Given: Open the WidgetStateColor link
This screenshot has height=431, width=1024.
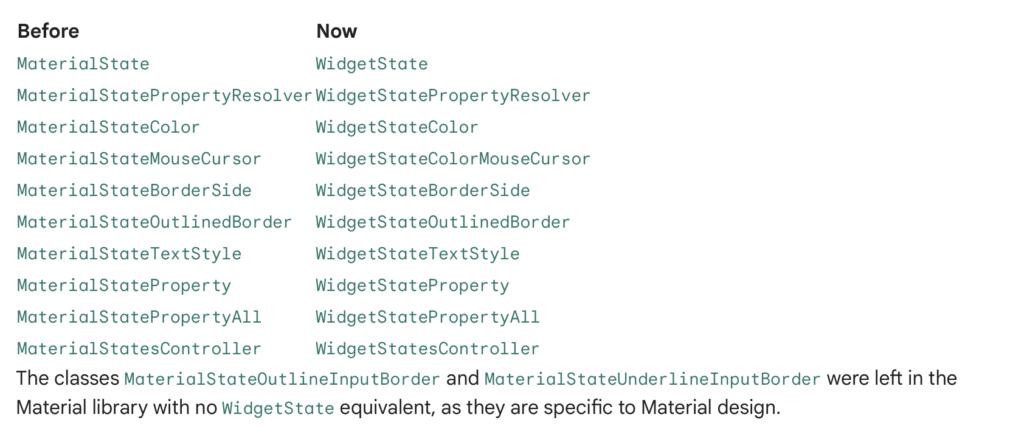Looking at the screenshot, I should 397,128.
